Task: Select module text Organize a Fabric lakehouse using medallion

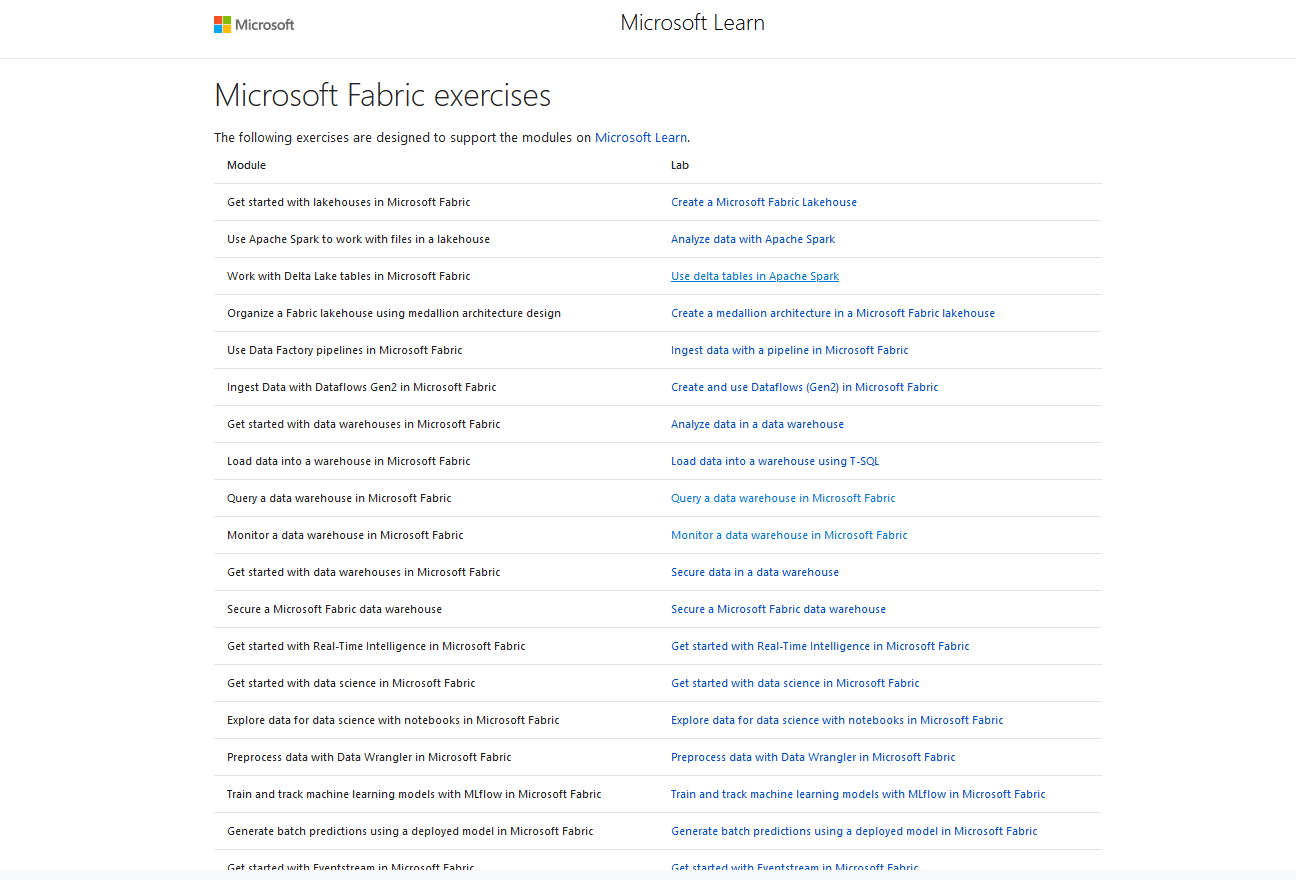Action: [x=394, y=313]
